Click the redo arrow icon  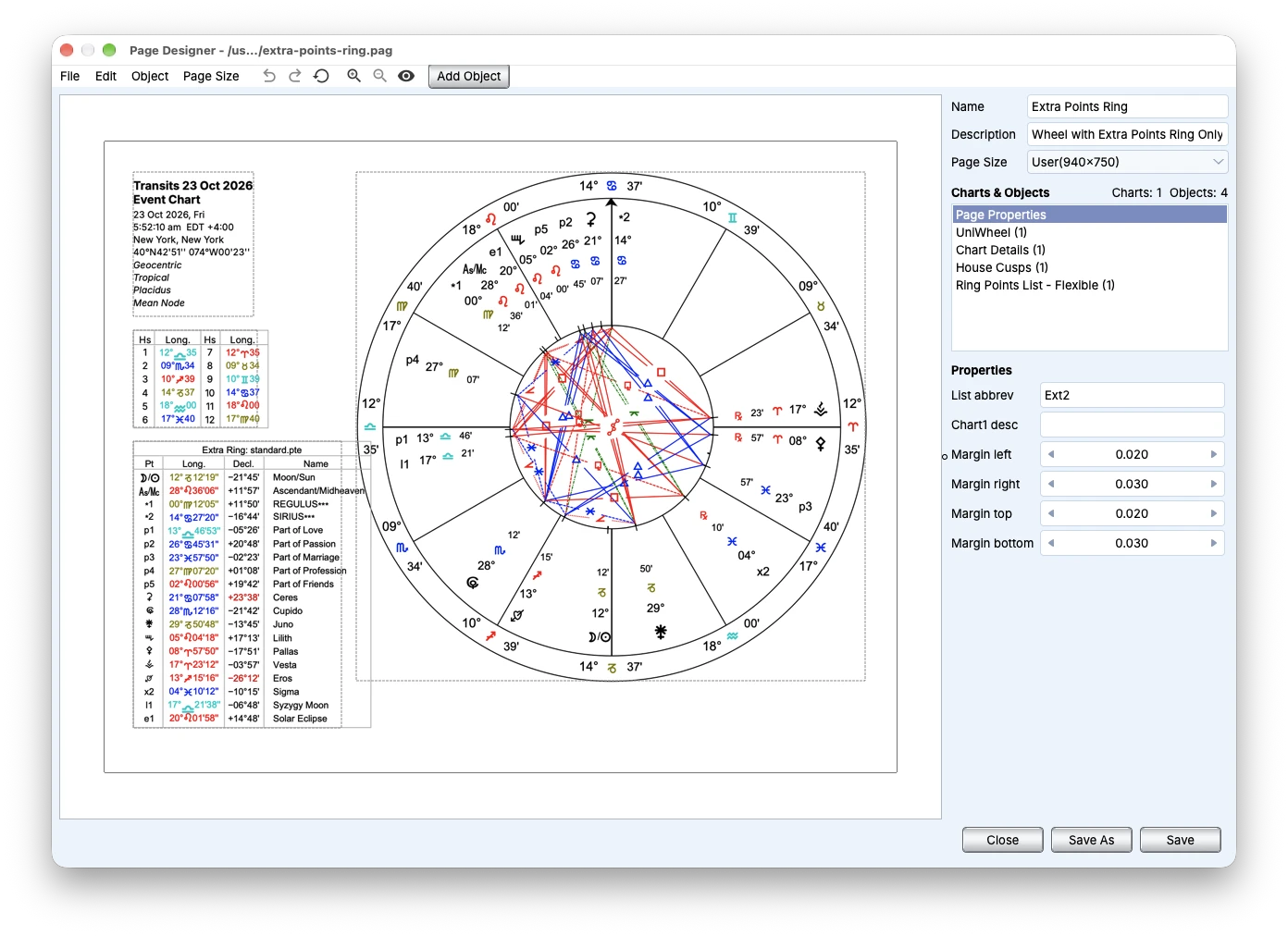[x=295, y=76]
